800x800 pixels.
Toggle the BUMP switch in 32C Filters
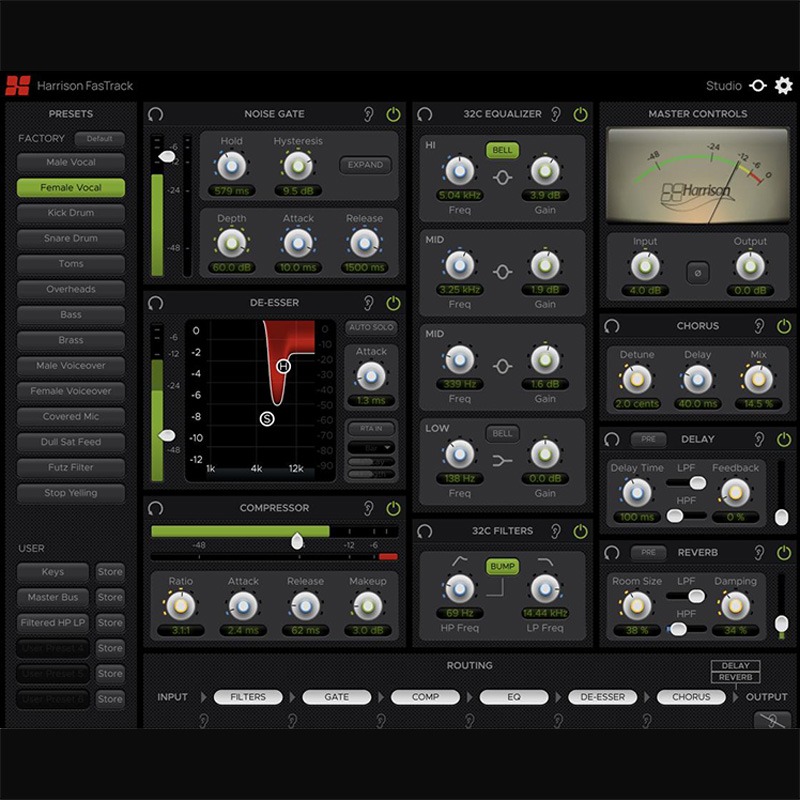[503, 566]
